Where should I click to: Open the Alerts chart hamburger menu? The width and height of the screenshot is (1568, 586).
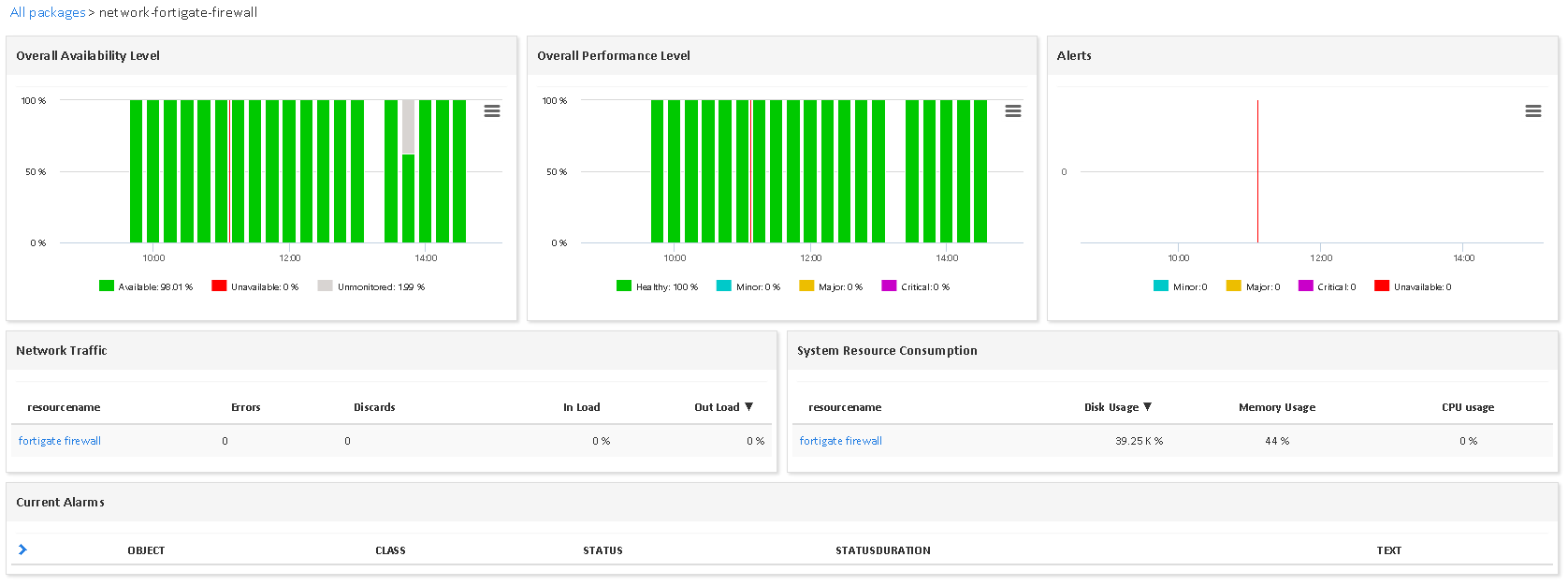[x=1532, y=110]
